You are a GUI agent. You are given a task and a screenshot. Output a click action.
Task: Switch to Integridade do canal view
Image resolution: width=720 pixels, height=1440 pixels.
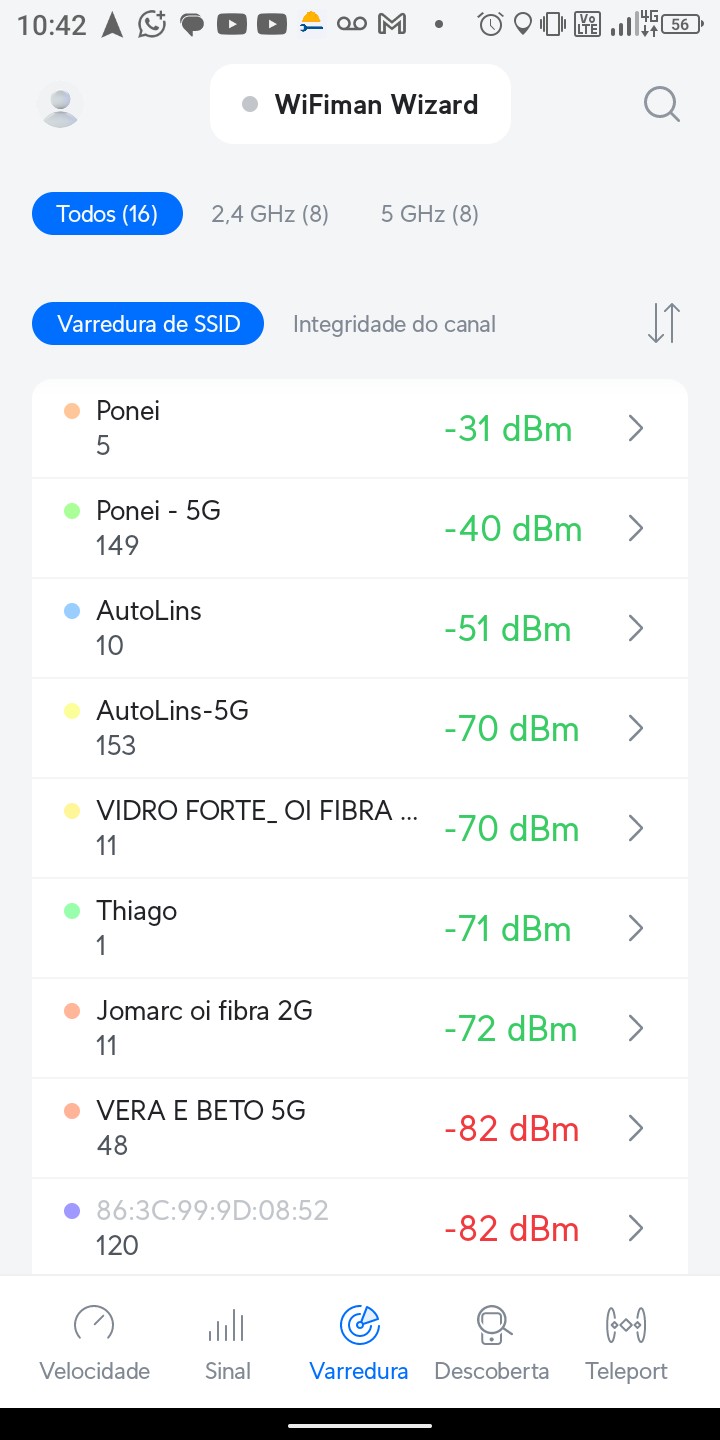click(x=394, y=324)
